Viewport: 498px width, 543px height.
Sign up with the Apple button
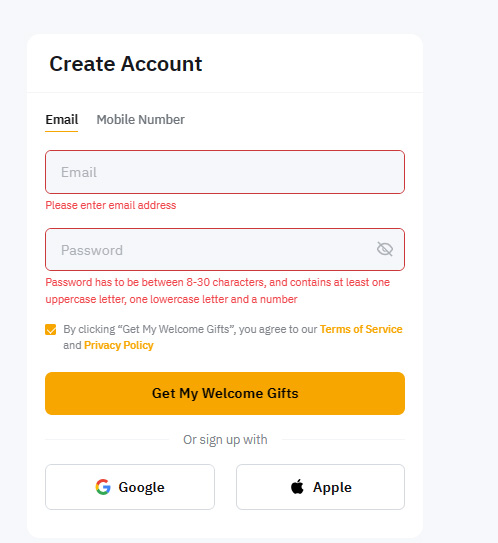point(320,487)
